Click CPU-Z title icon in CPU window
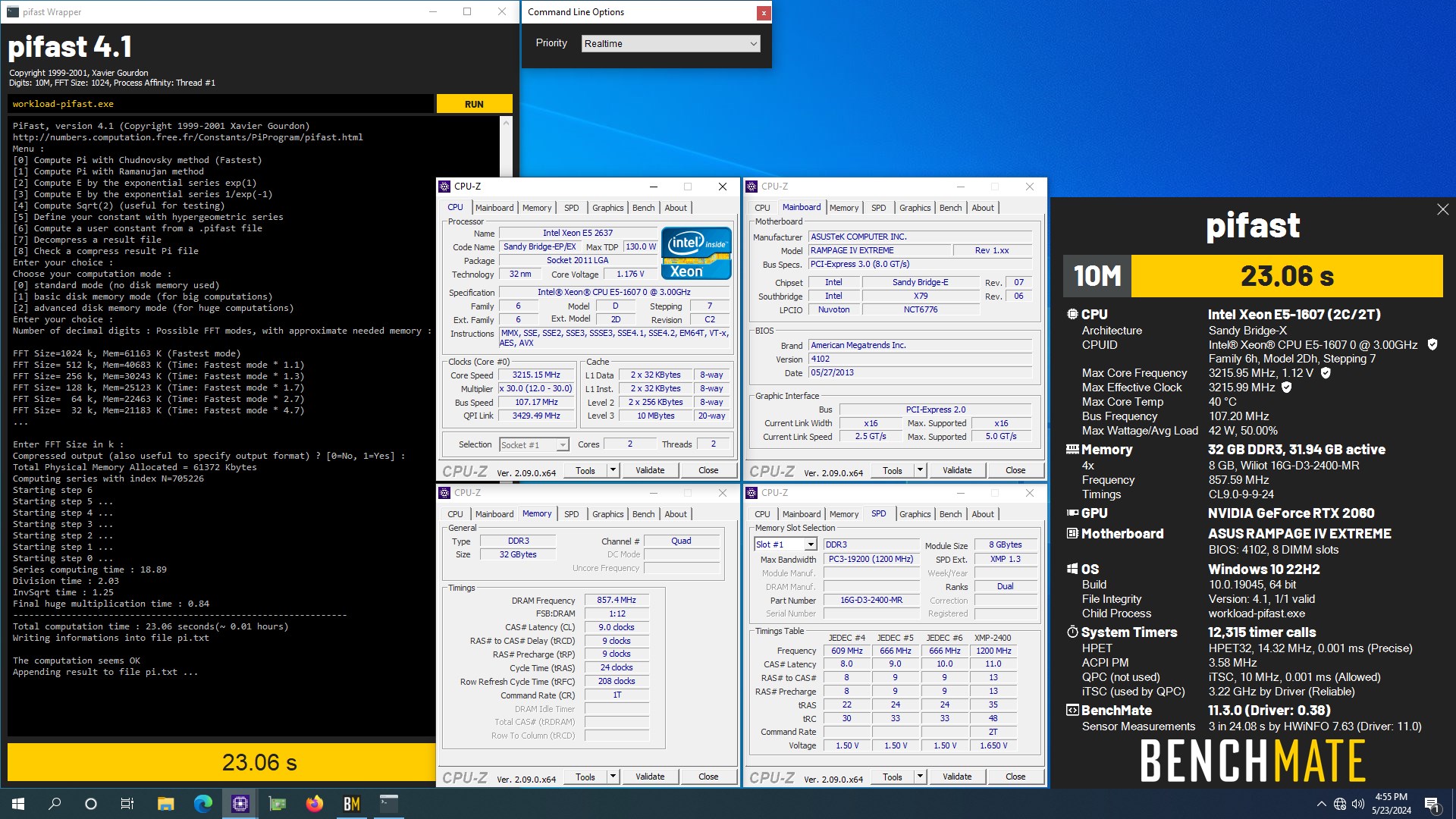1456x819 pixels. click(444, 187)
